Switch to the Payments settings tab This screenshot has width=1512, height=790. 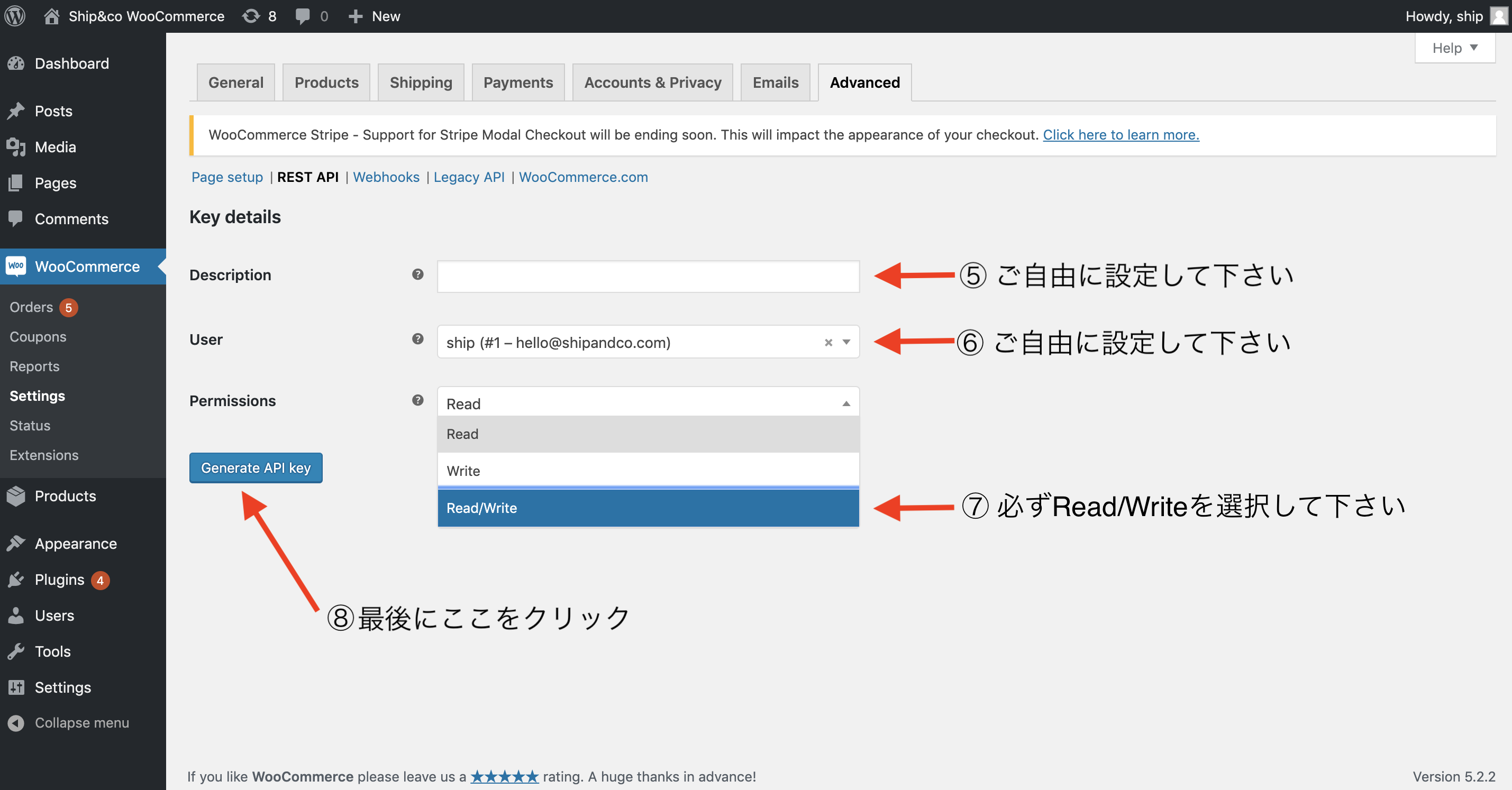[518, 82]
